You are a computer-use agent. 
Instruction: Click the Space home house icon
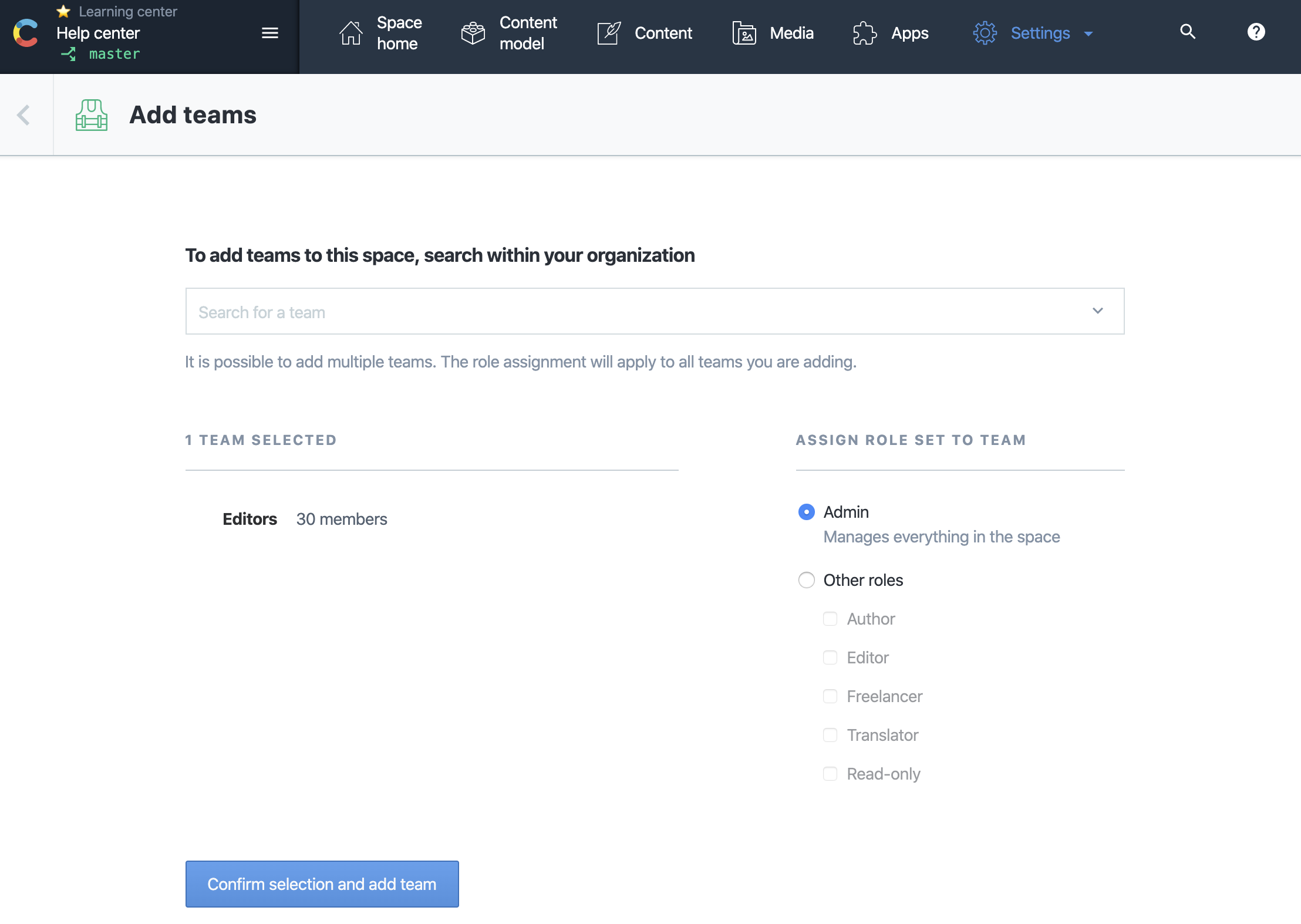point(350,33)
